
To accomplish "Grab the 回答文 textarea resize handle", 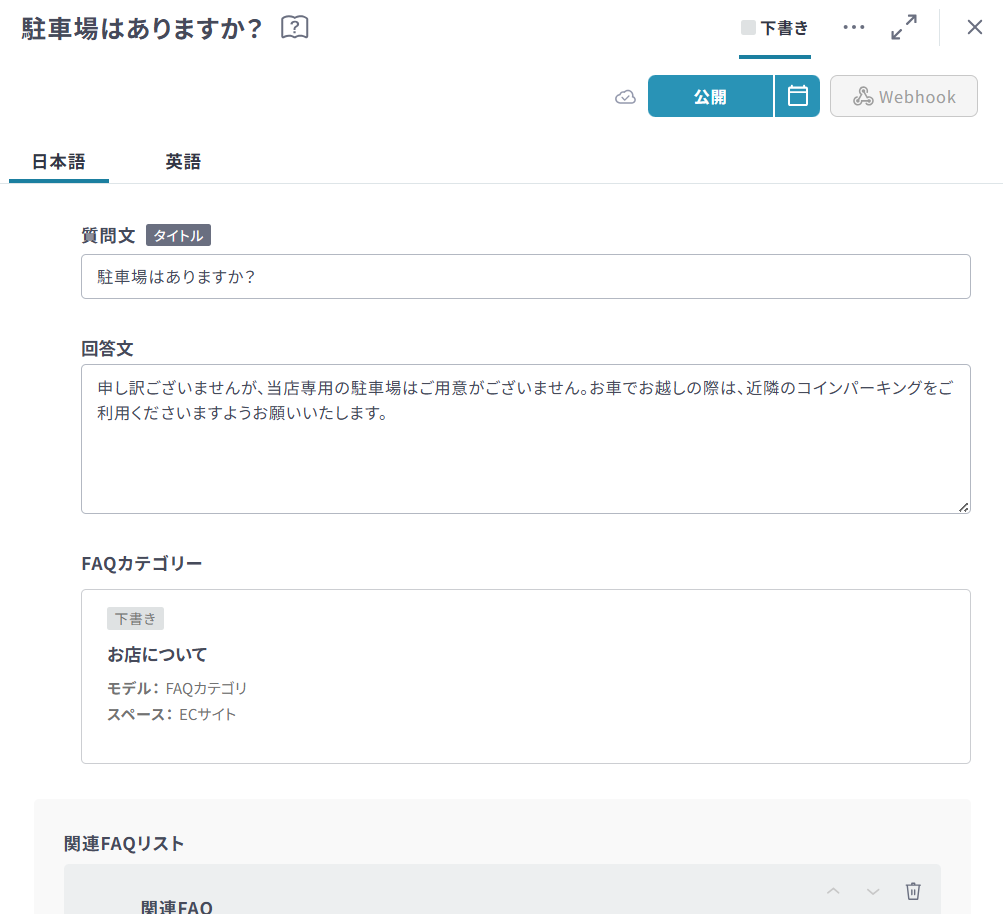I will pyautogui.click(x=963, y=507).
